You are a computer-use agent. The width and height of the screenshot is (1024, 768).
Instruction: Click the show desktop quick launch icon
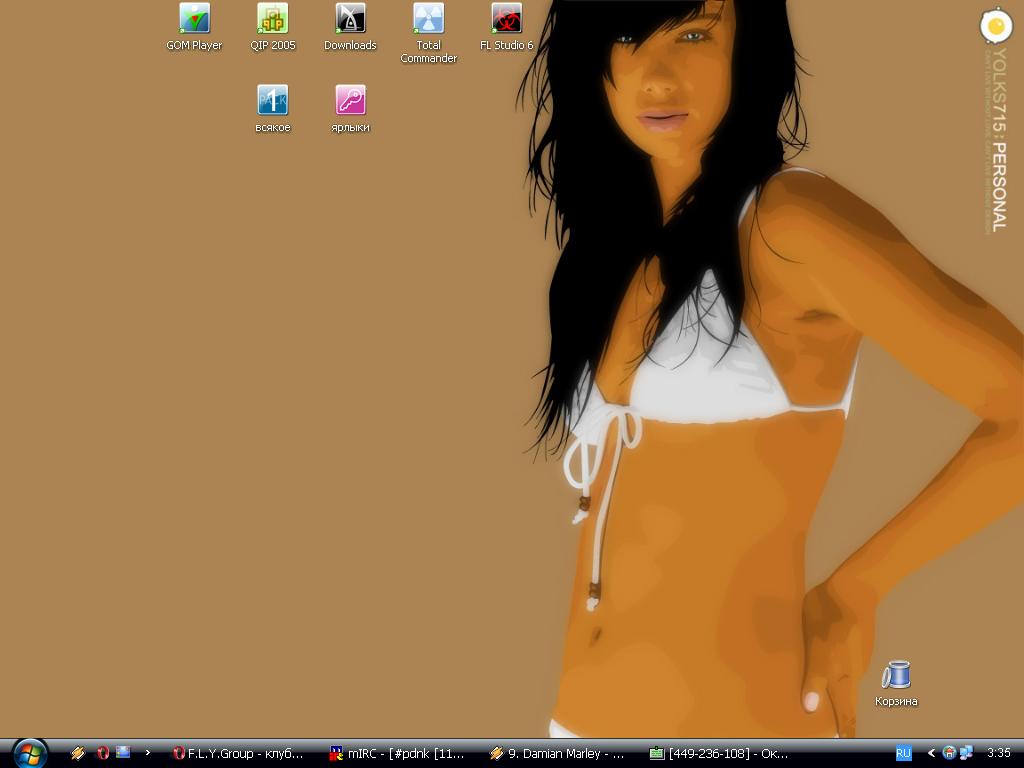[x=123, y=752]
